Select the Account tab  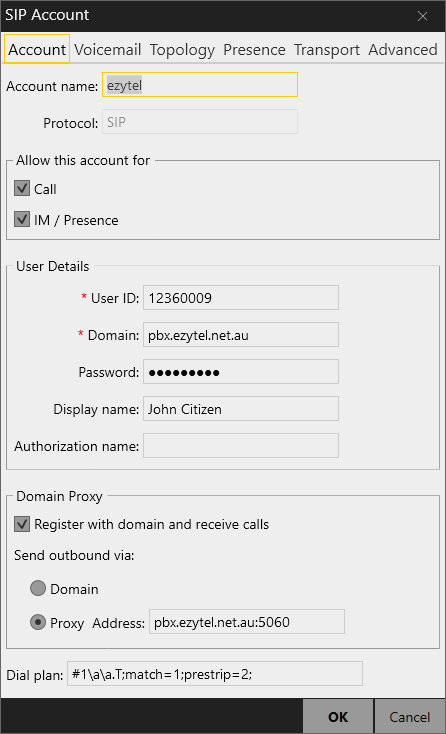pos(37,49)
